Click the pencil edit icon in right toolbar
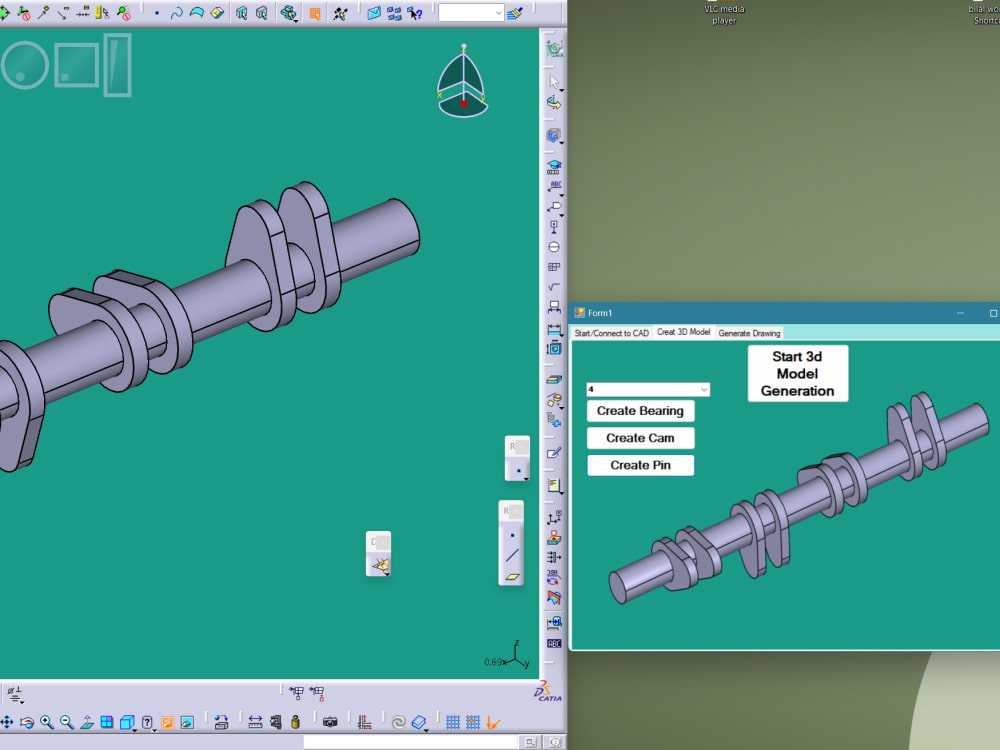Screen dimensions: 1000x750 pos(554,453)
